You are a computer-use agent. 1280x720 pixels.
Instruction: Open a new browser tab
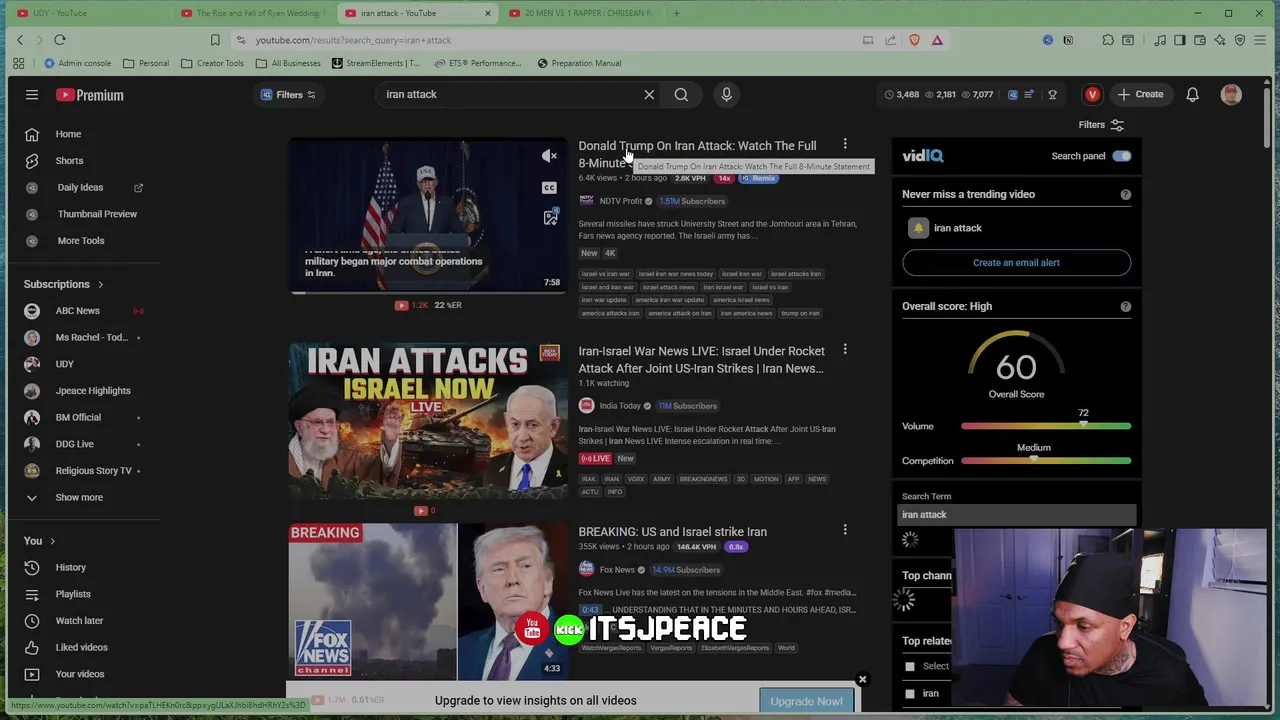click(x=676, y=13)
